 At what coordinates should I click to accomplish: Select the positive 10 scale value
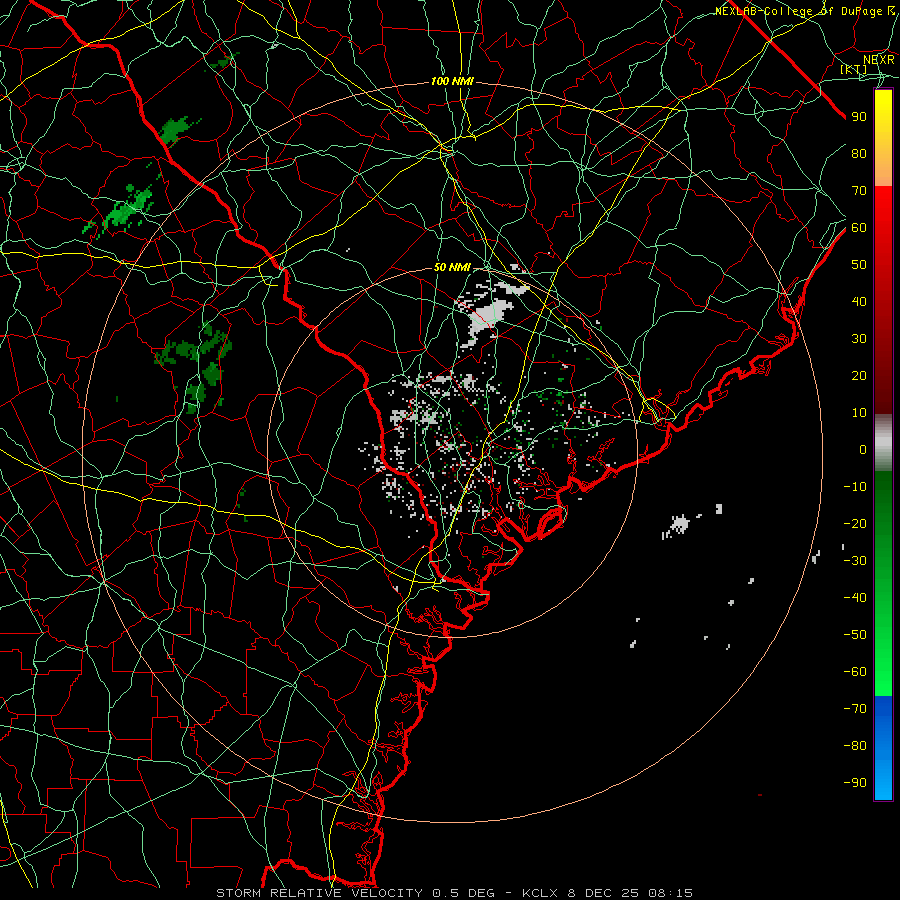[859, 413]
